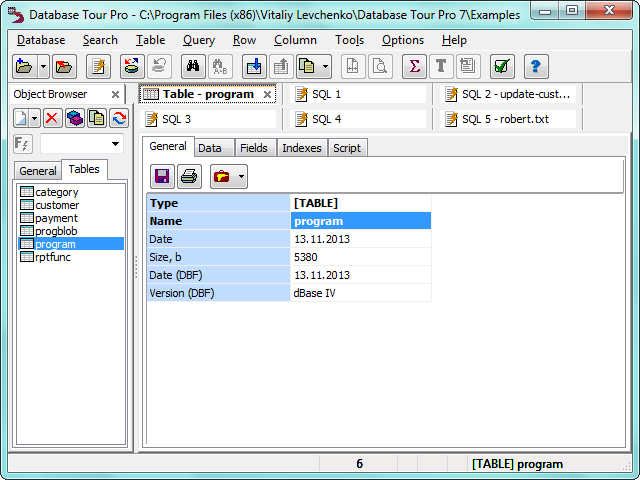This screenshot has width=640, height=480.
Task: Open the Column menu
Action: click(295, 40)
